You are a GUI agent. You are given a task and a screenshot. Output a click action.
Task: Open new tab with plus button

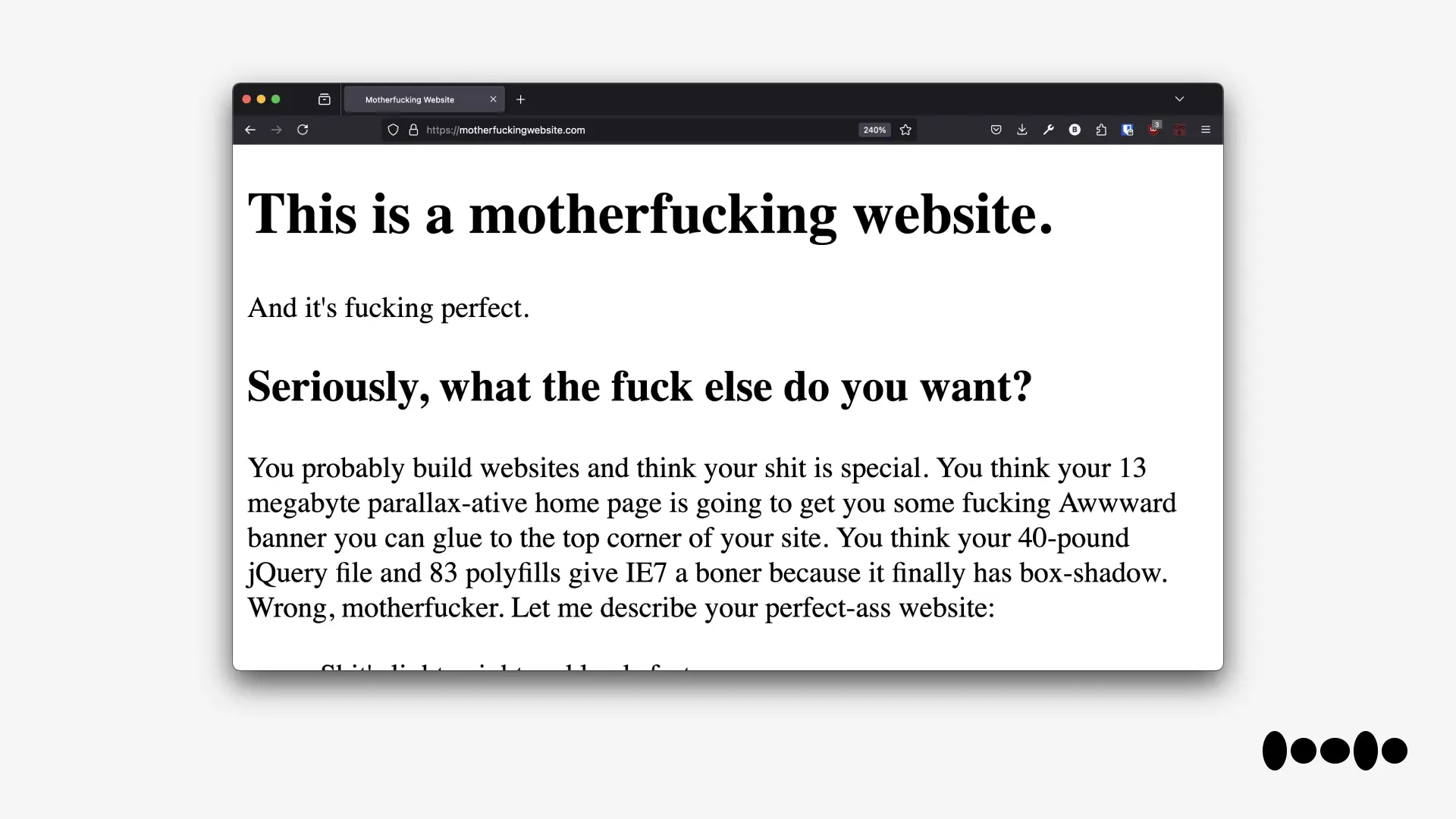(520, 99)
